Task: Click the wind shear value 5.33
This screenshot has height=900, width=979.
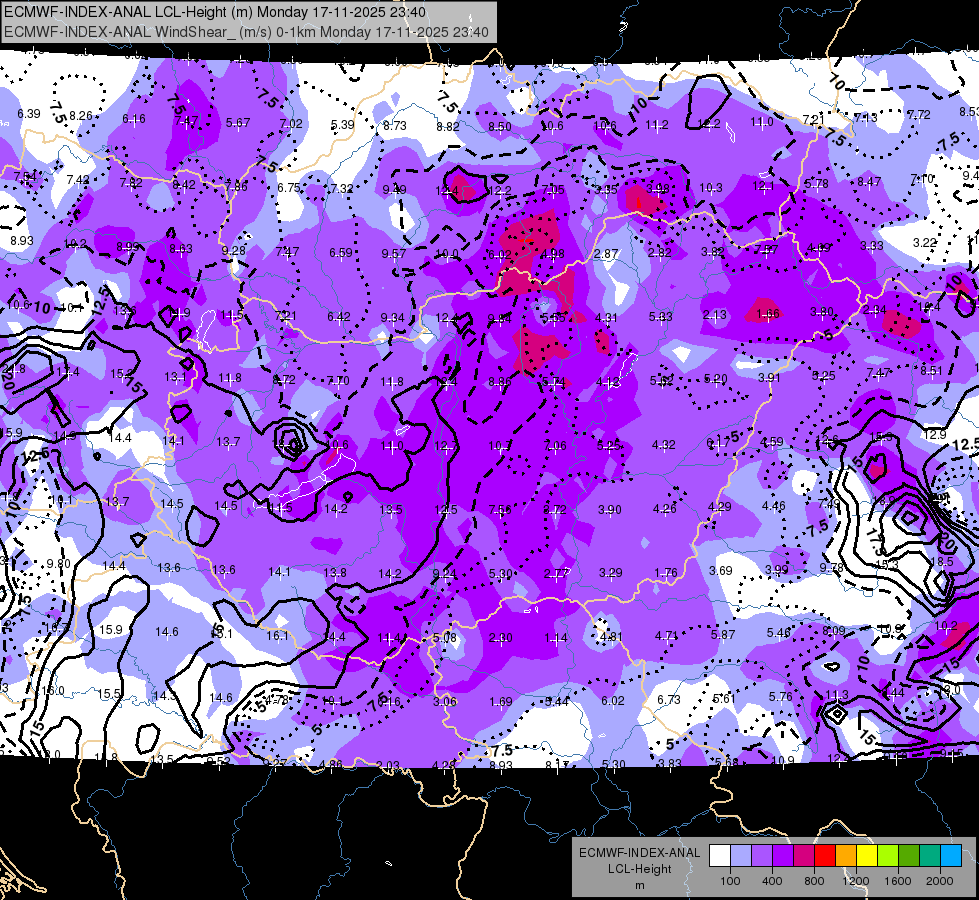Action: [661, 317]
